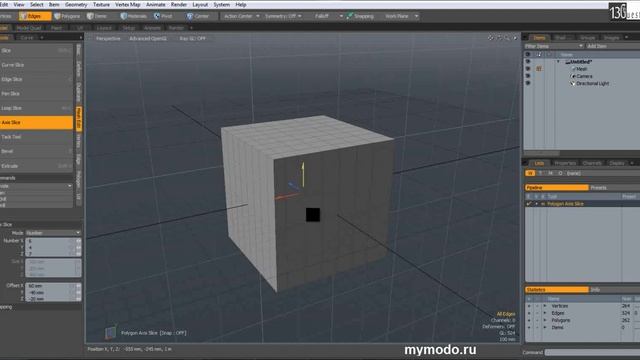Select Polygons selection mode
The image size is (640, 360).
(x=68, y=16)
